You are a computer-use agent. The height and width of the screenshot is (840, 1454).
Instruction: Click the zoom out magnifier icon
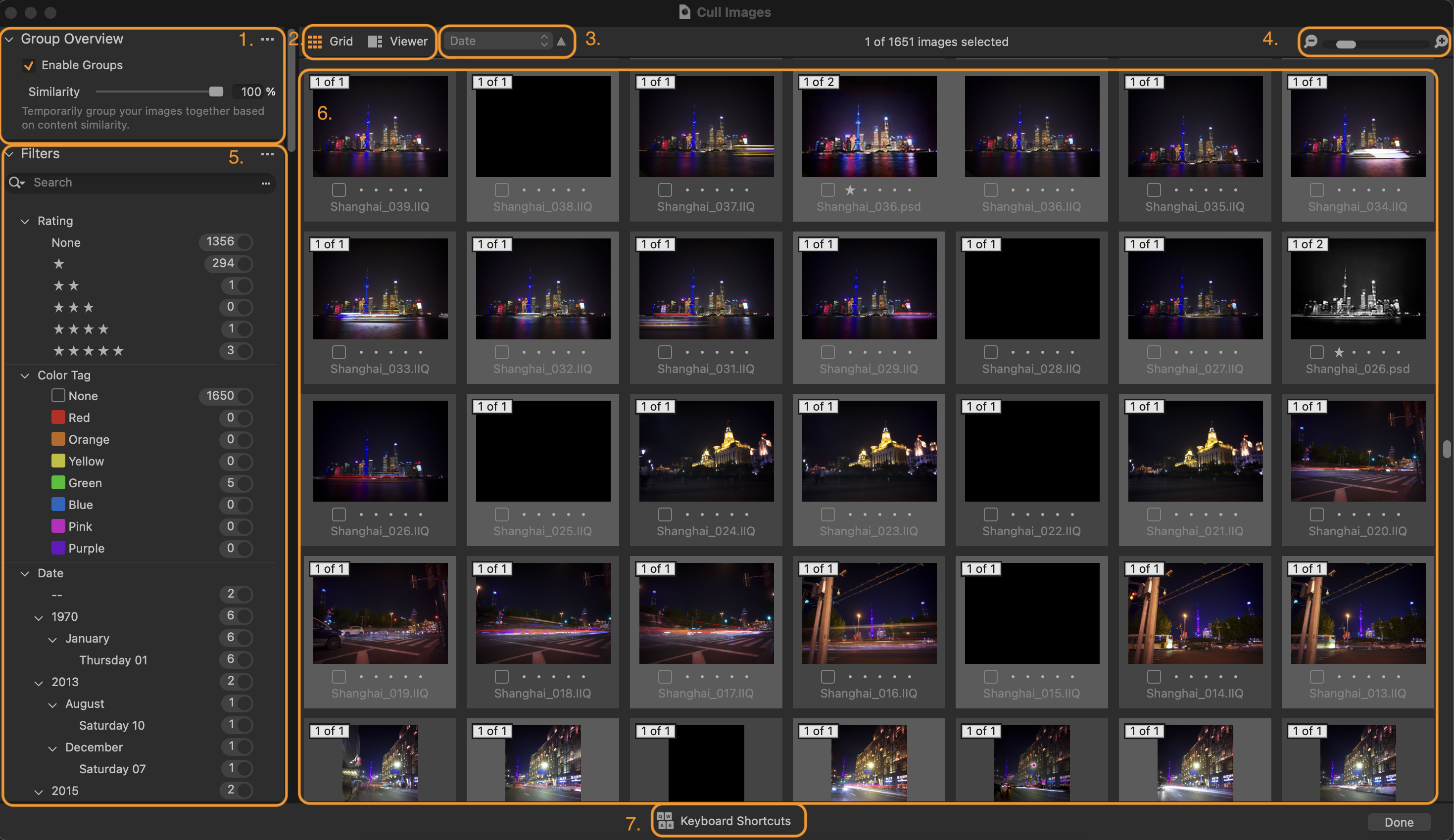1311,42
